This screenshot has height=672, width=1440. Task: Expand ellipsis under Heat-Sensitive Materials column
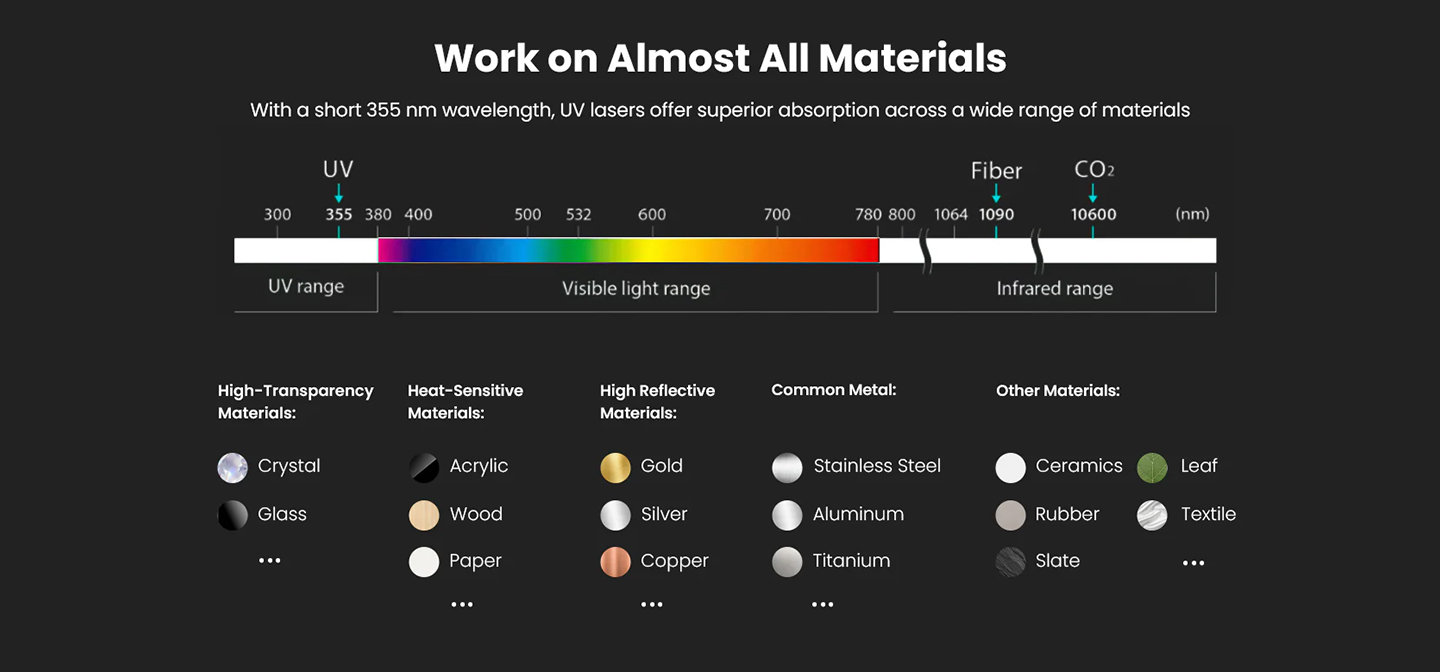click(461, 604)
